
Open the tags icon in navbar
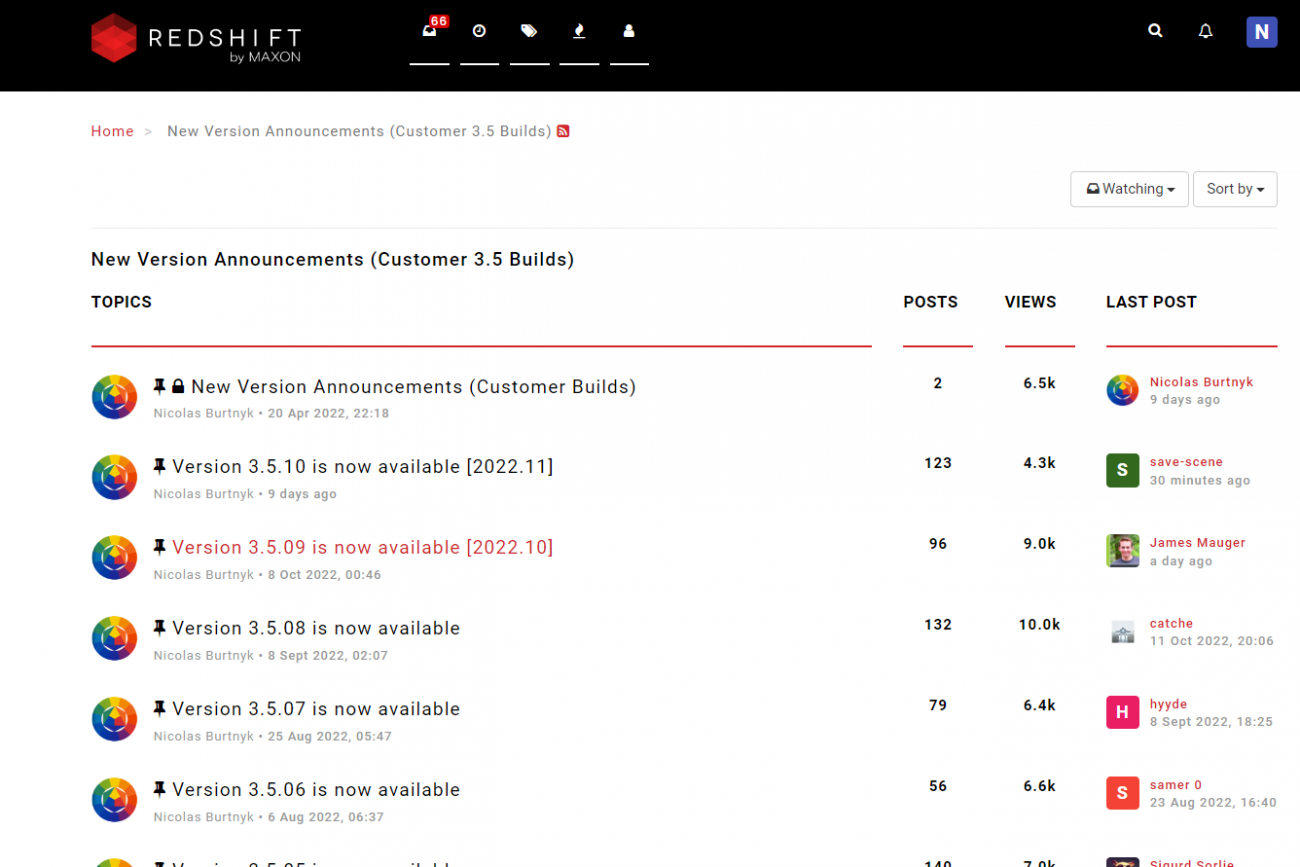[529, 32]
